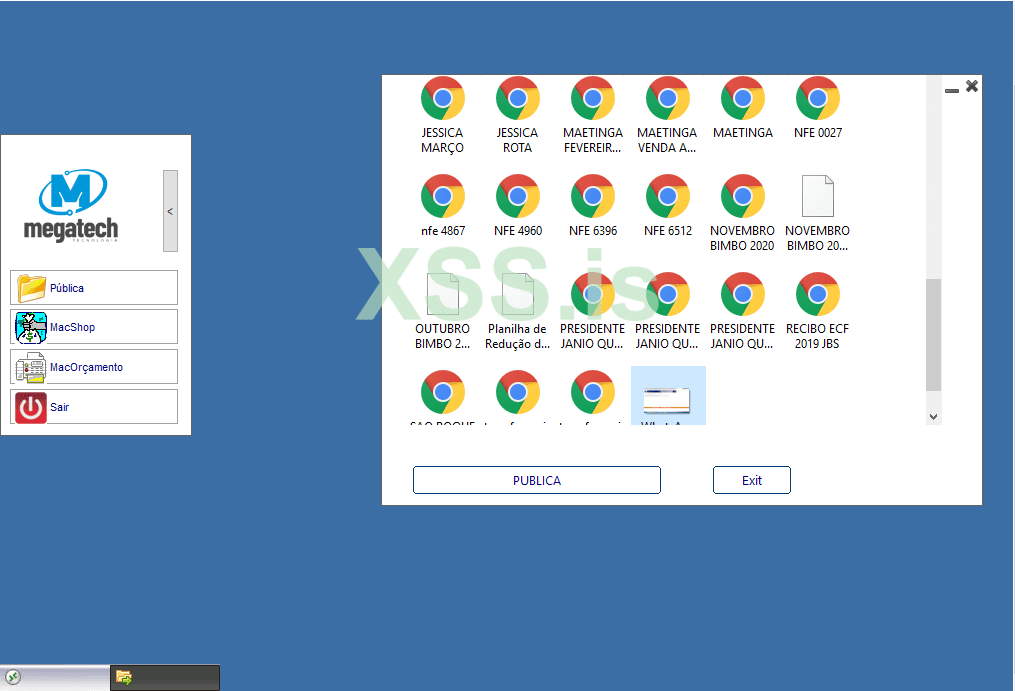Viewport: 1015px width, 691px height.
Task: Select the highlighted What A... image thumbnail
Action: (x=667, y=400)
